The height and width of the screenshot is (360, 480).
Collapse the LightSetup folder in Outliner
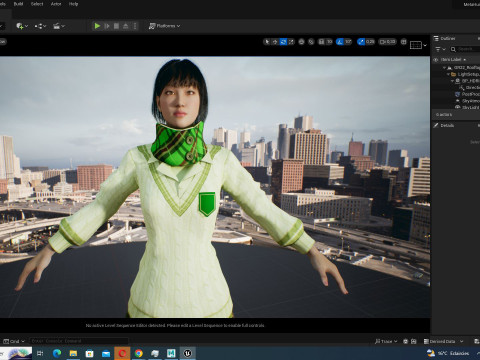click(x=448, y=74)
